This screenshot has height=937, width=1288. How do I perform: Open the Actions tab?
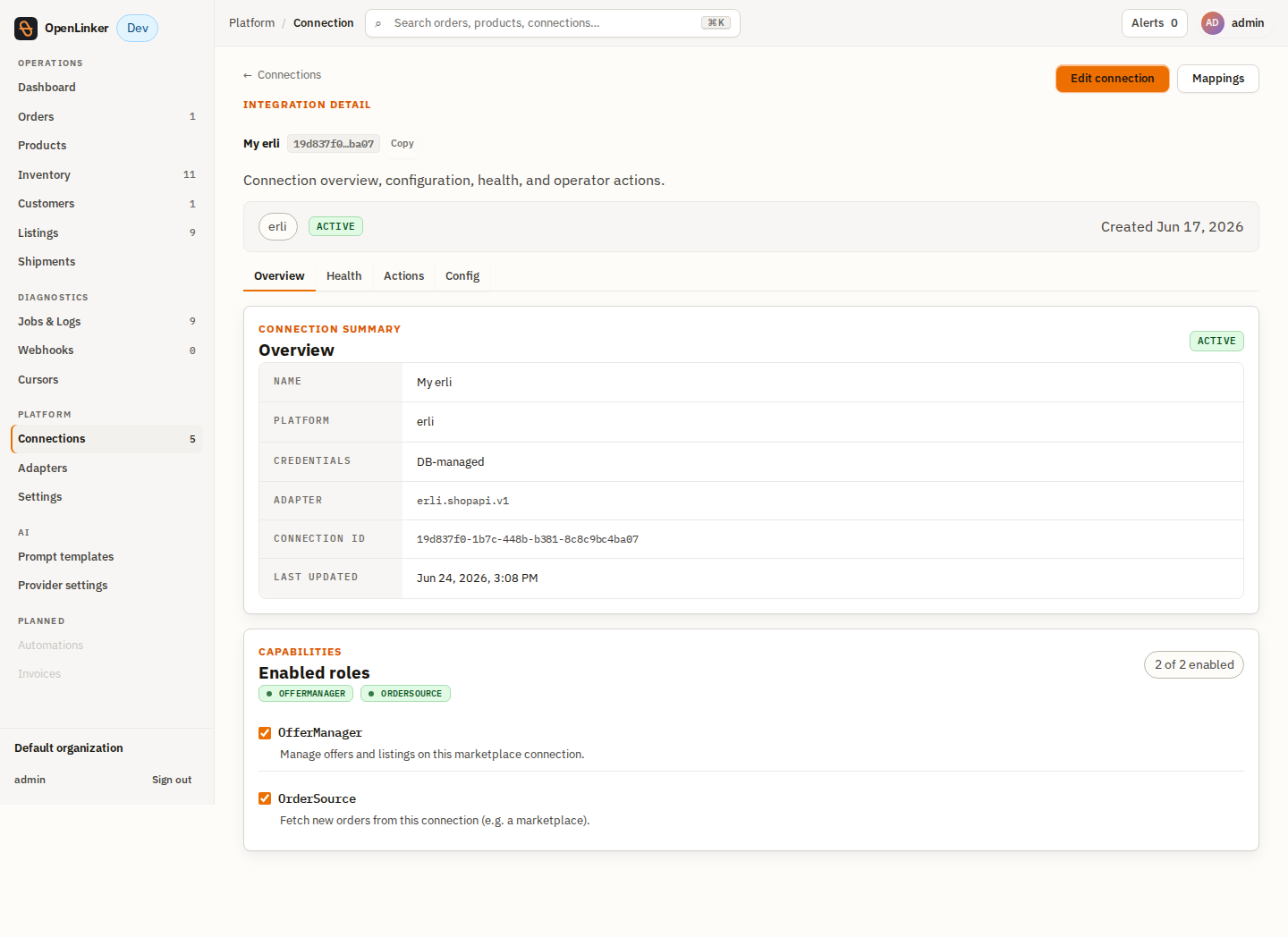coord(404,276)
